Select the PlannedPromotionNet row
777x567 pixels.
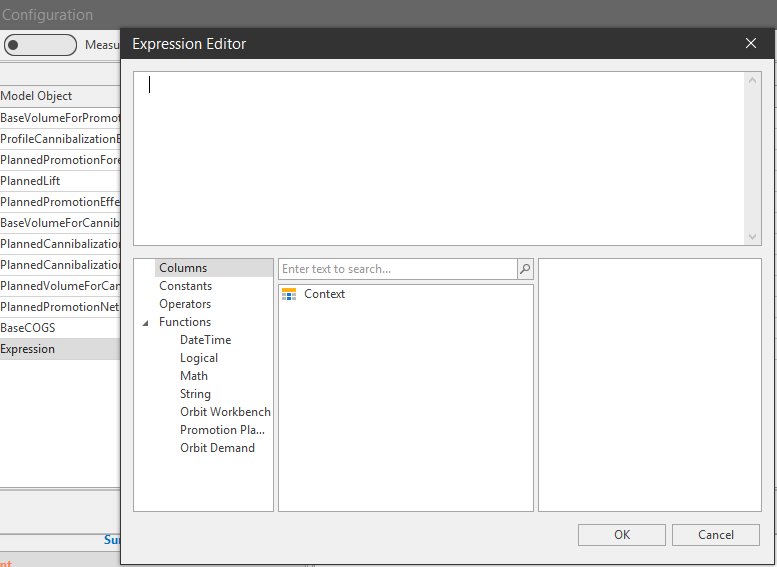click(60, 307)
